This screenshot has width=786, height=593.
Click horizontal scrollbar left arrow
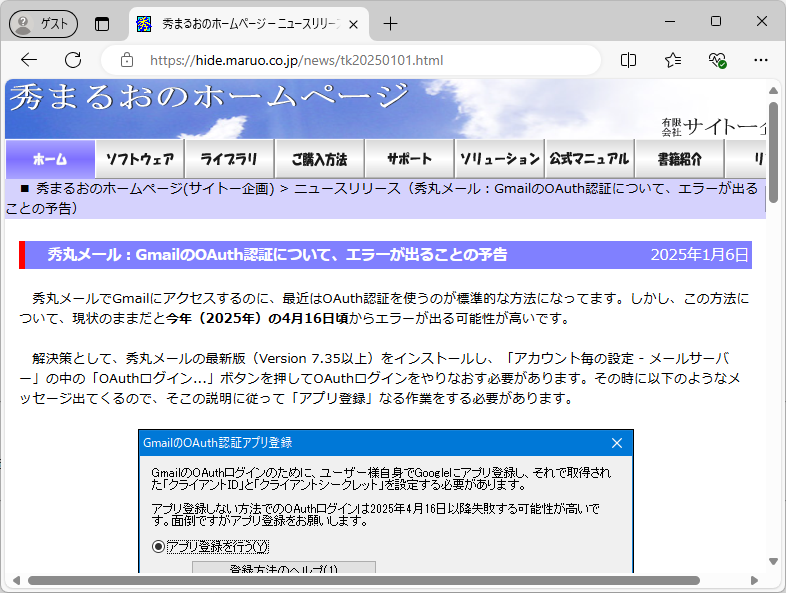coord(17,580)
